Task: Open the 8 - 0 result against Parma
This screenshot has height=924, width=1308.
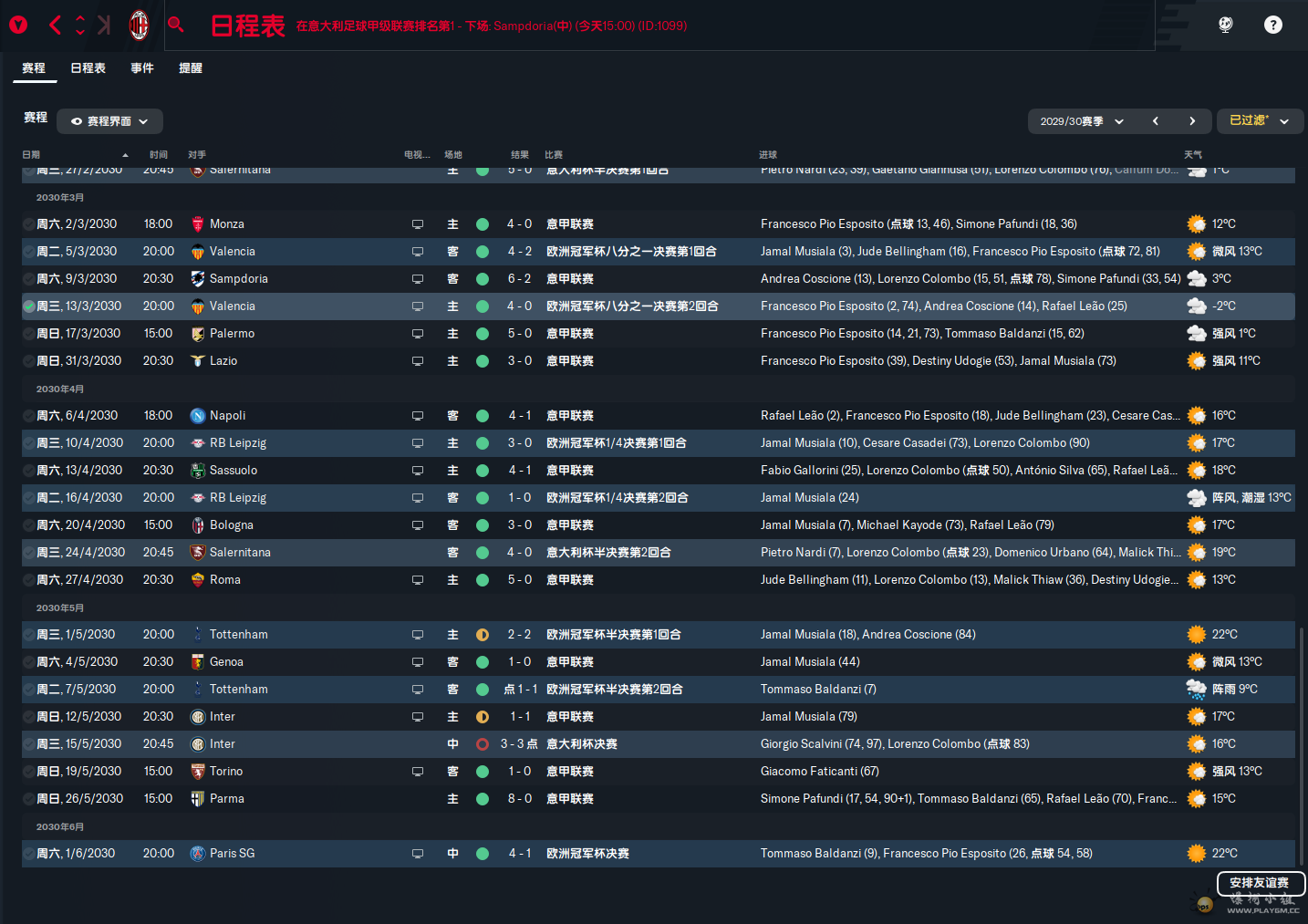Action: [x=520, y=799]
